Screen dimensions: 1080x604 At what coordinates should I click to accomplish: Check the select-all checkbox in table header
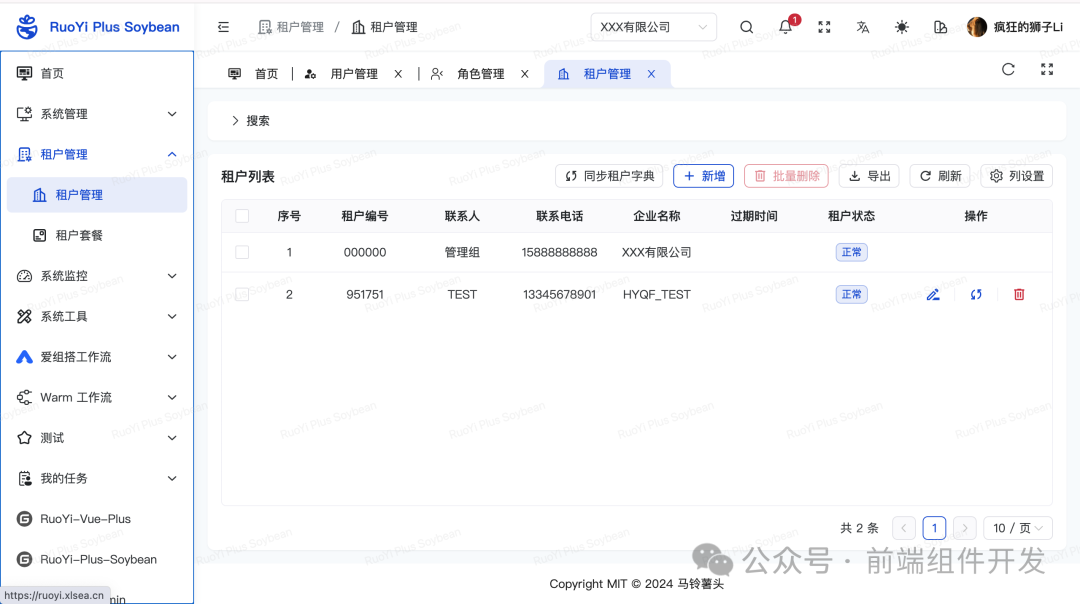click(242, 215)
